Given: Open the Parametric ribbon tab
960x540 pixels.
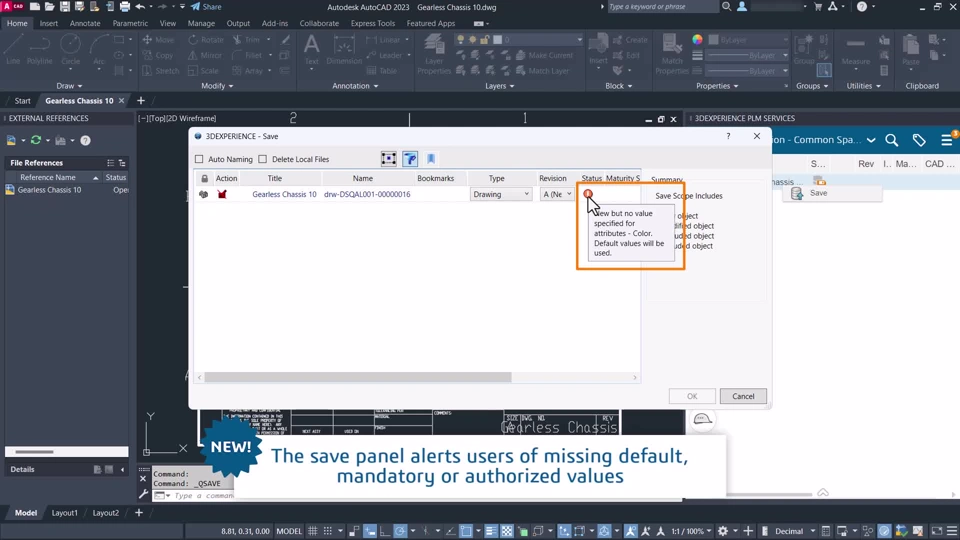Looking at the screenshot, I should (130, 23).
